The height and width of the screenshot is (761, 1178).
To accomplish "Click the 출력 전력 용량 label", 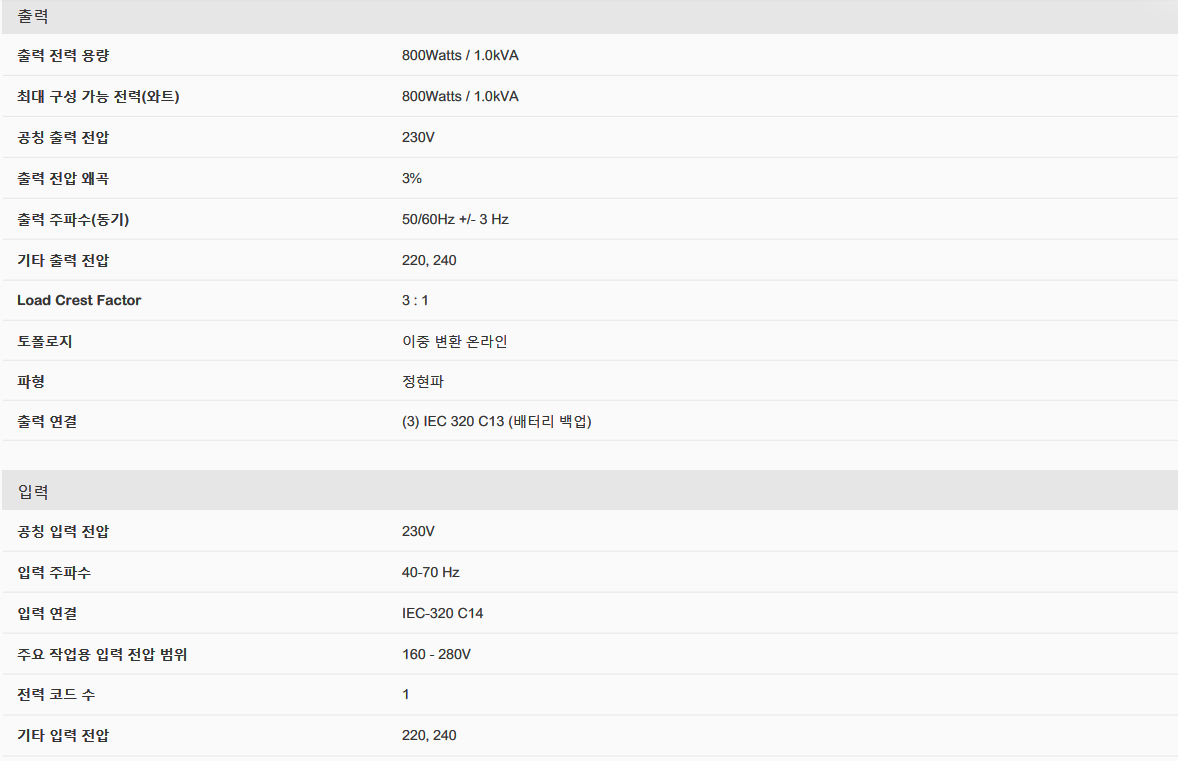I will (63, 55).
